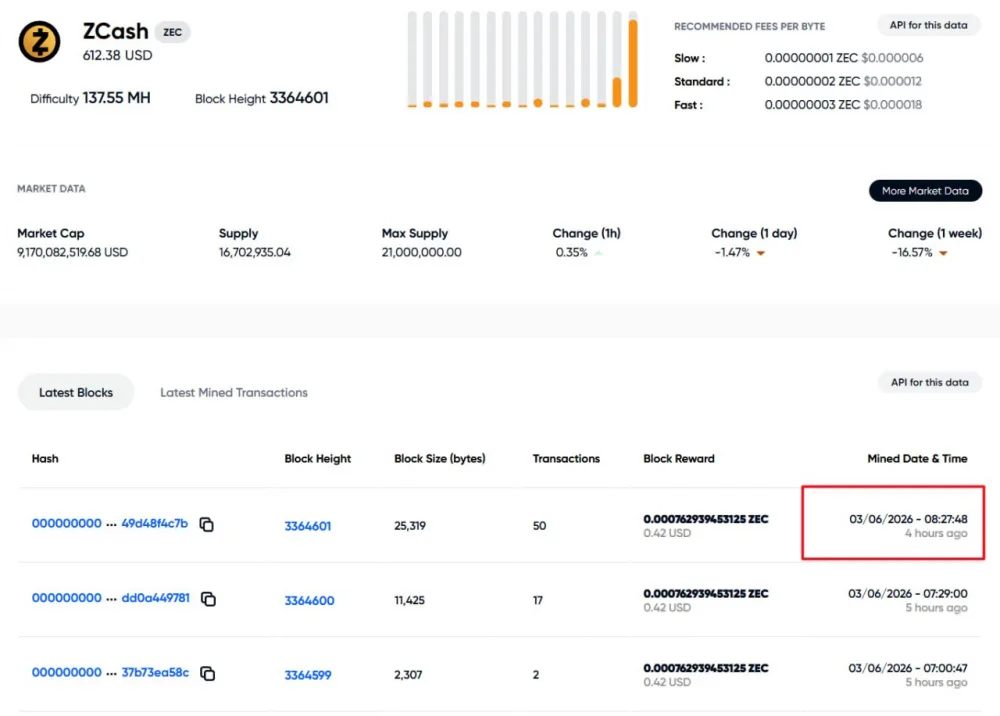Select Change (1 week) value -16.57%

pos(912,252)
